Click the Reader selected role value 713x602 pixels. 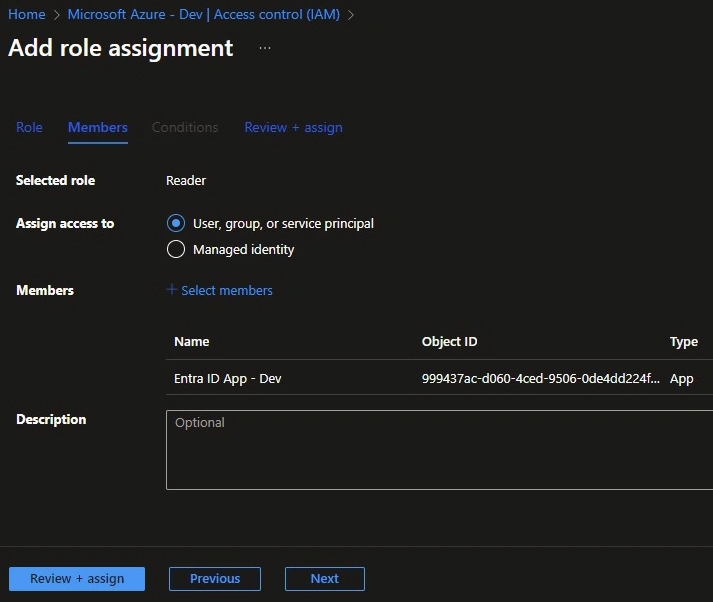coord(186,181)
